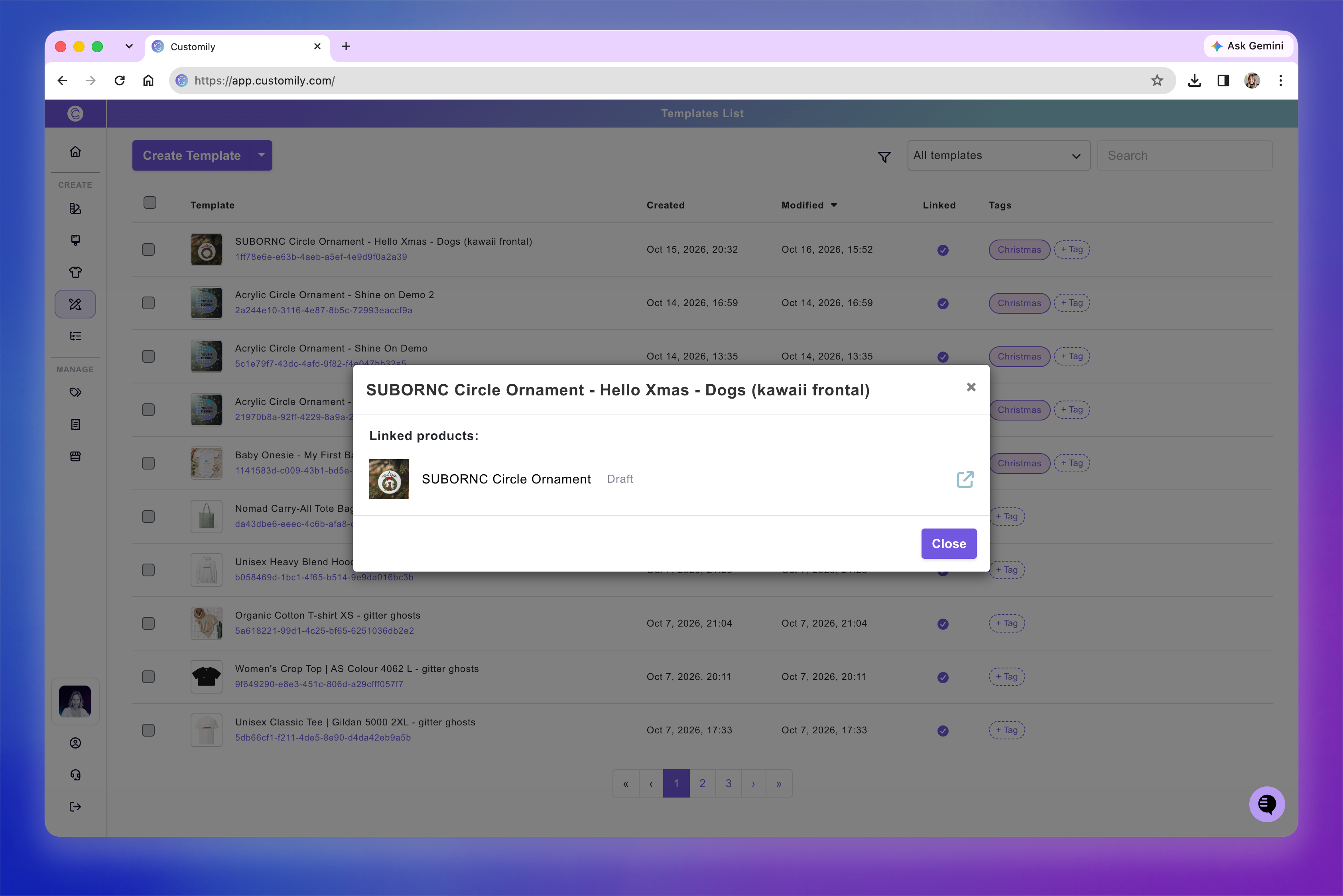The height and width of the screenshot is (896, 1343).
Task: Open the chat widget bubble
Action: pyautogui.click(x=1266, y=804)
